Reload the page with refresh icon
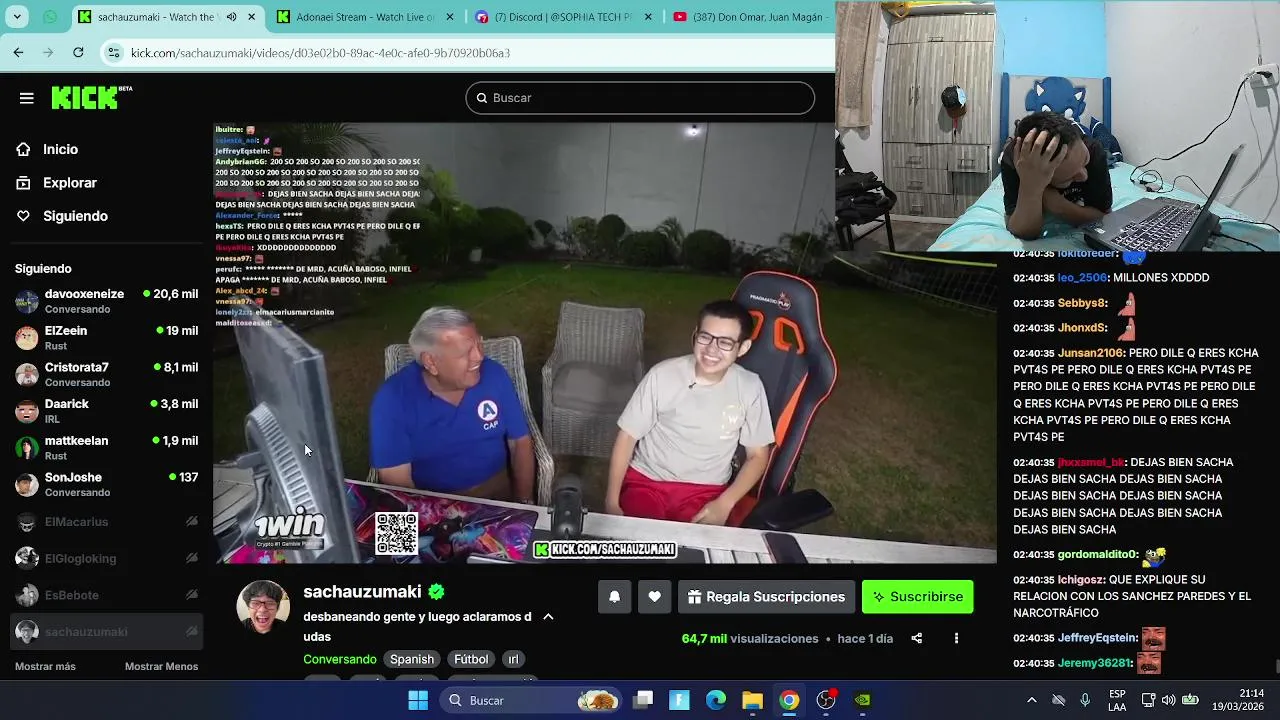 pyautogui.click(x=78, y=52)
